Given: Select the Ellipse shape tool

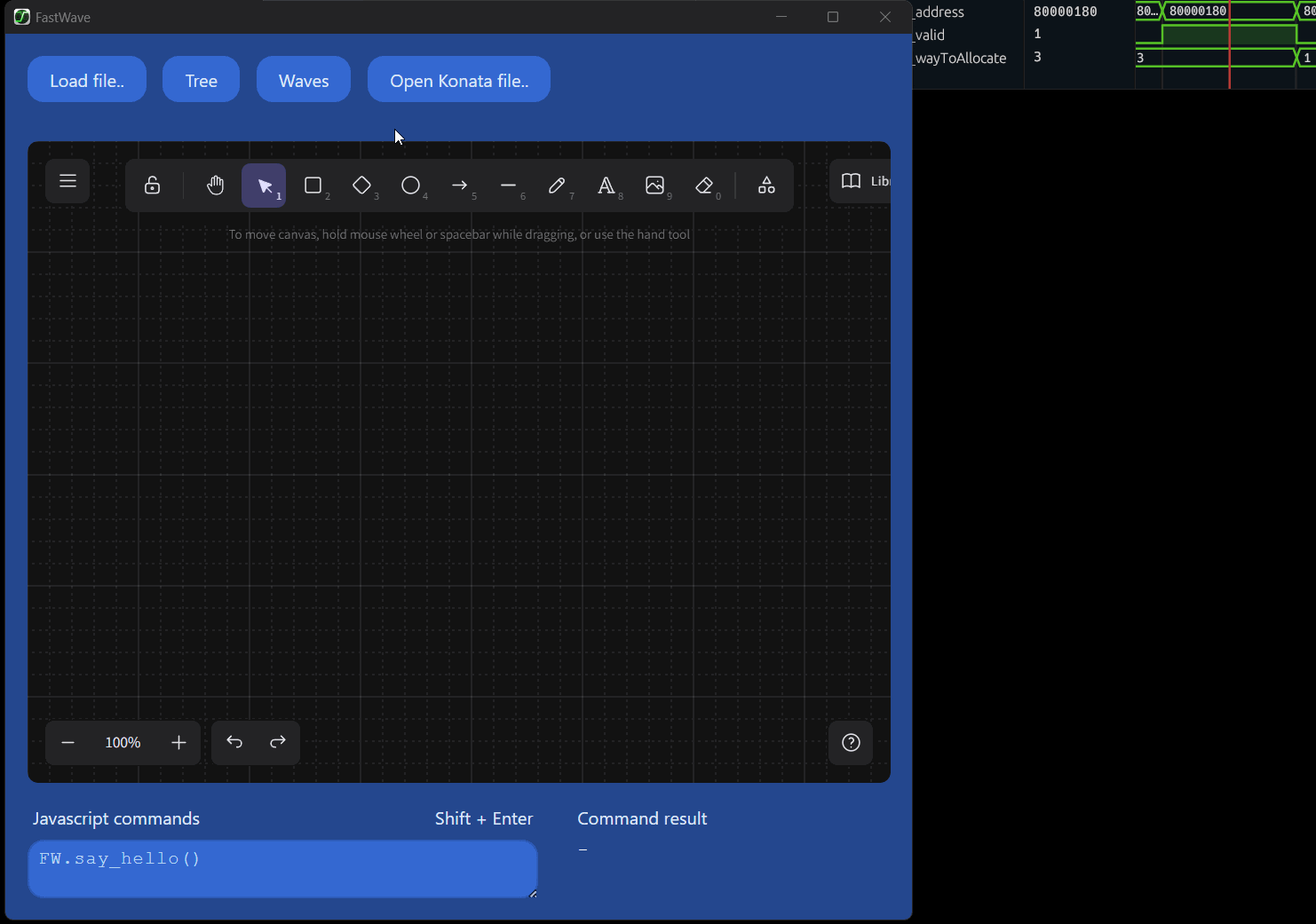Looking at the screenshot, I should click(x=410, y=186).
